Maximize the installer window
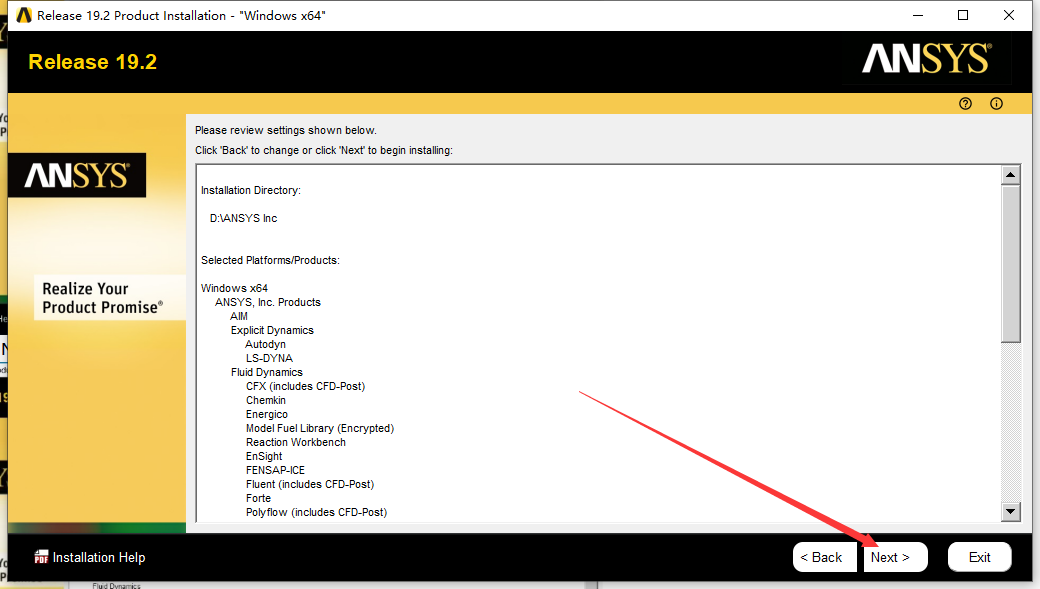The image size is (1040, 589). click(963, 15)
